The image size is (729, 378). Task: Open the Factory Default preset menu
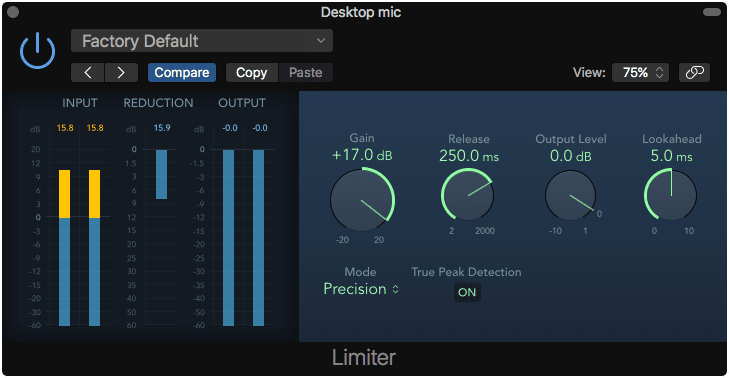click(x=202, y=41)
